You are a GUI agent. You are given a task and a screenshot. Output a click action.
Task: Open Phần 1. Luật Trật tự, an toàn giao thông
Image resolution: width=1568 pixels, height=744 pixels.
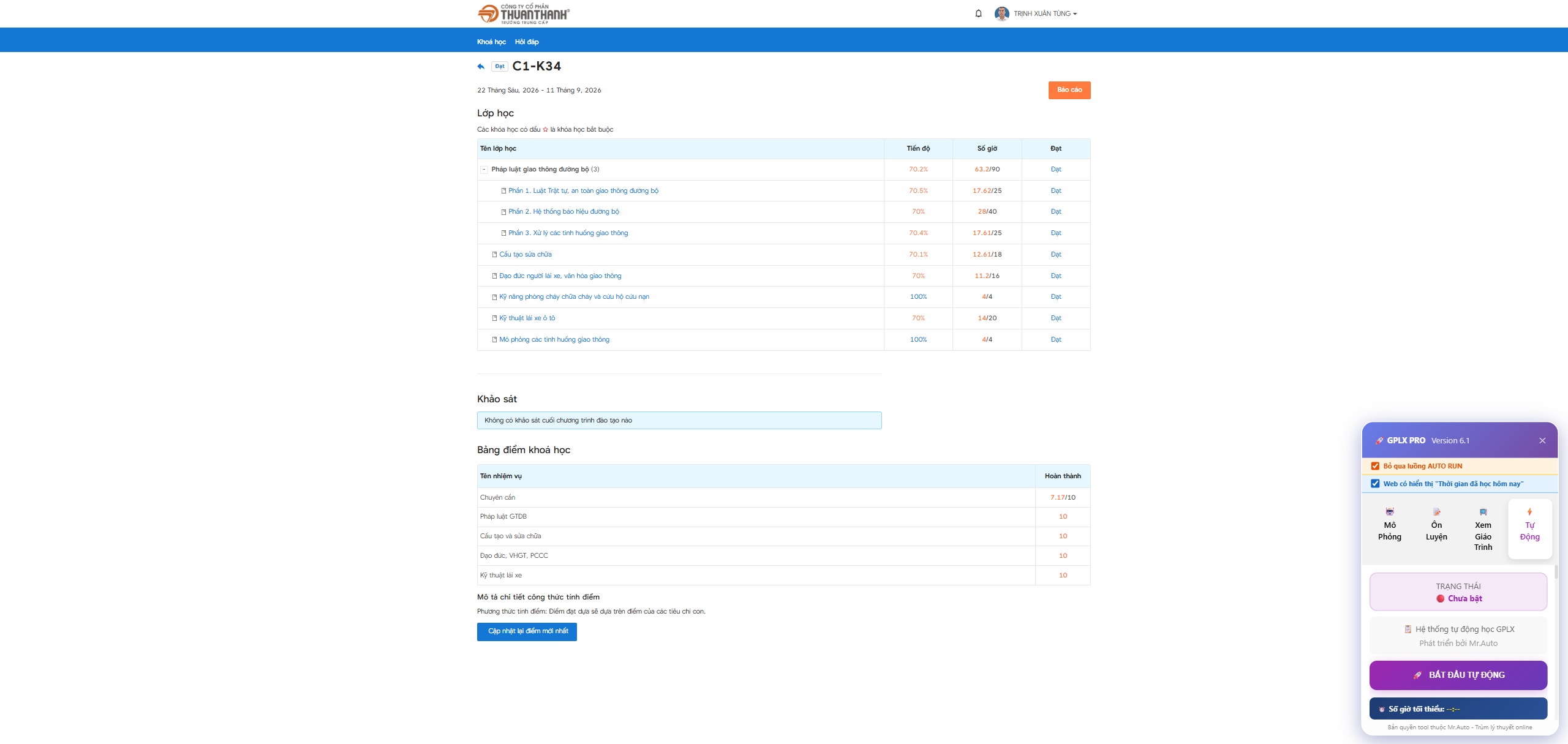(x=583, y=190)
